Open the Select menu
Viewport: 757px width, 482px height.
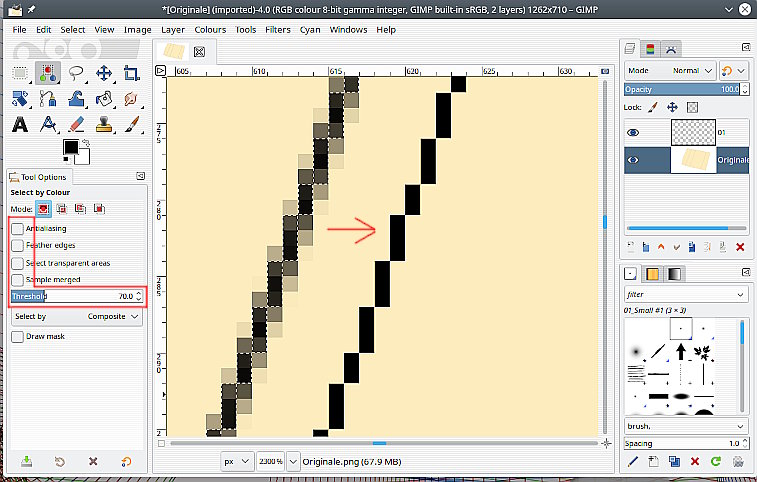73,30
